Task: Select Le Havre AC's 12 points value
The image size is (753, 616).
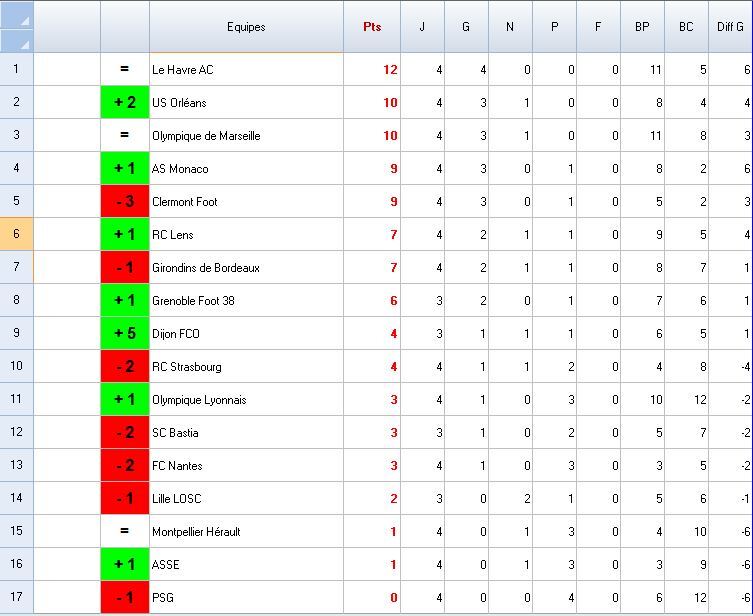Action: point(389,69)
